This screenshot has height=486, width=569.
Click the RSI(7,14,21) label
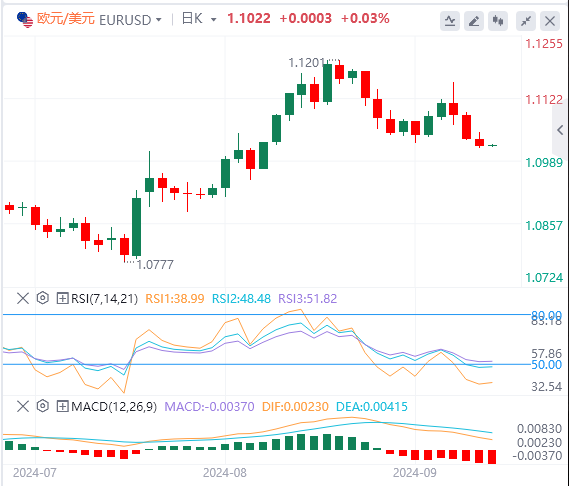[x=105, y=299]
